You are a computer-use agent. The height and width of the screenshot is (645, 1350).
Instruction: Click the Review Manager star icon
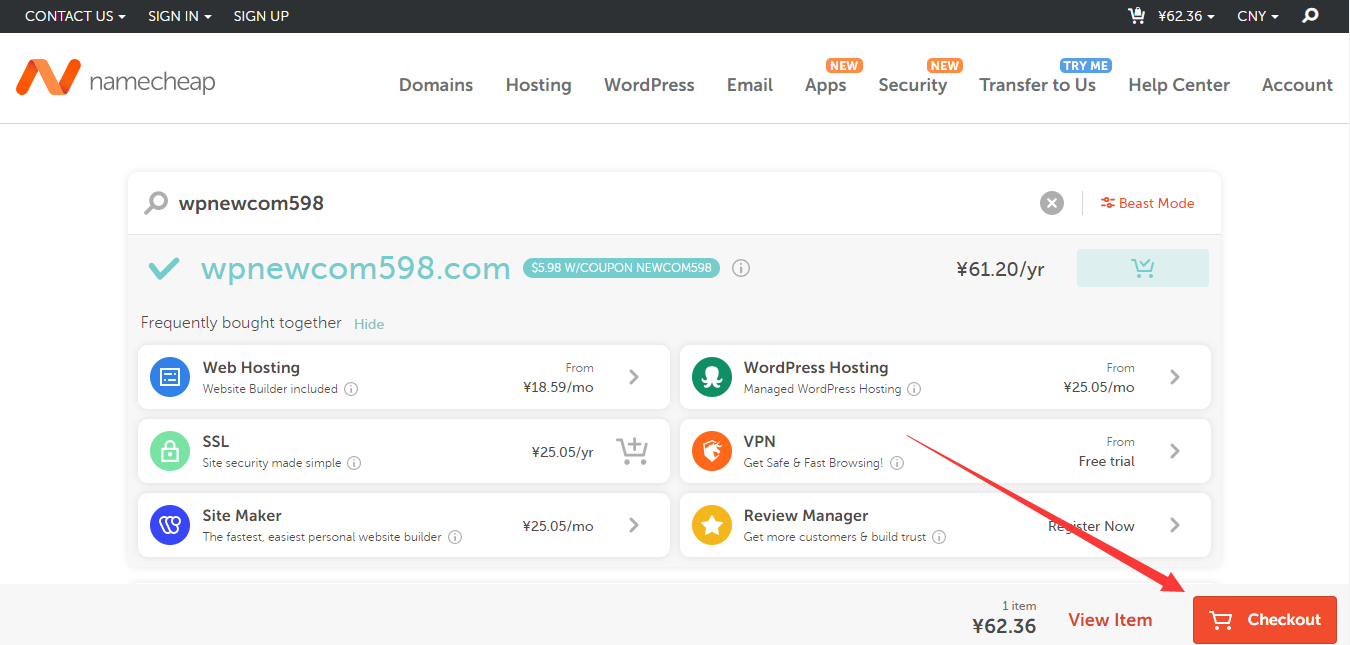(711, 525)
